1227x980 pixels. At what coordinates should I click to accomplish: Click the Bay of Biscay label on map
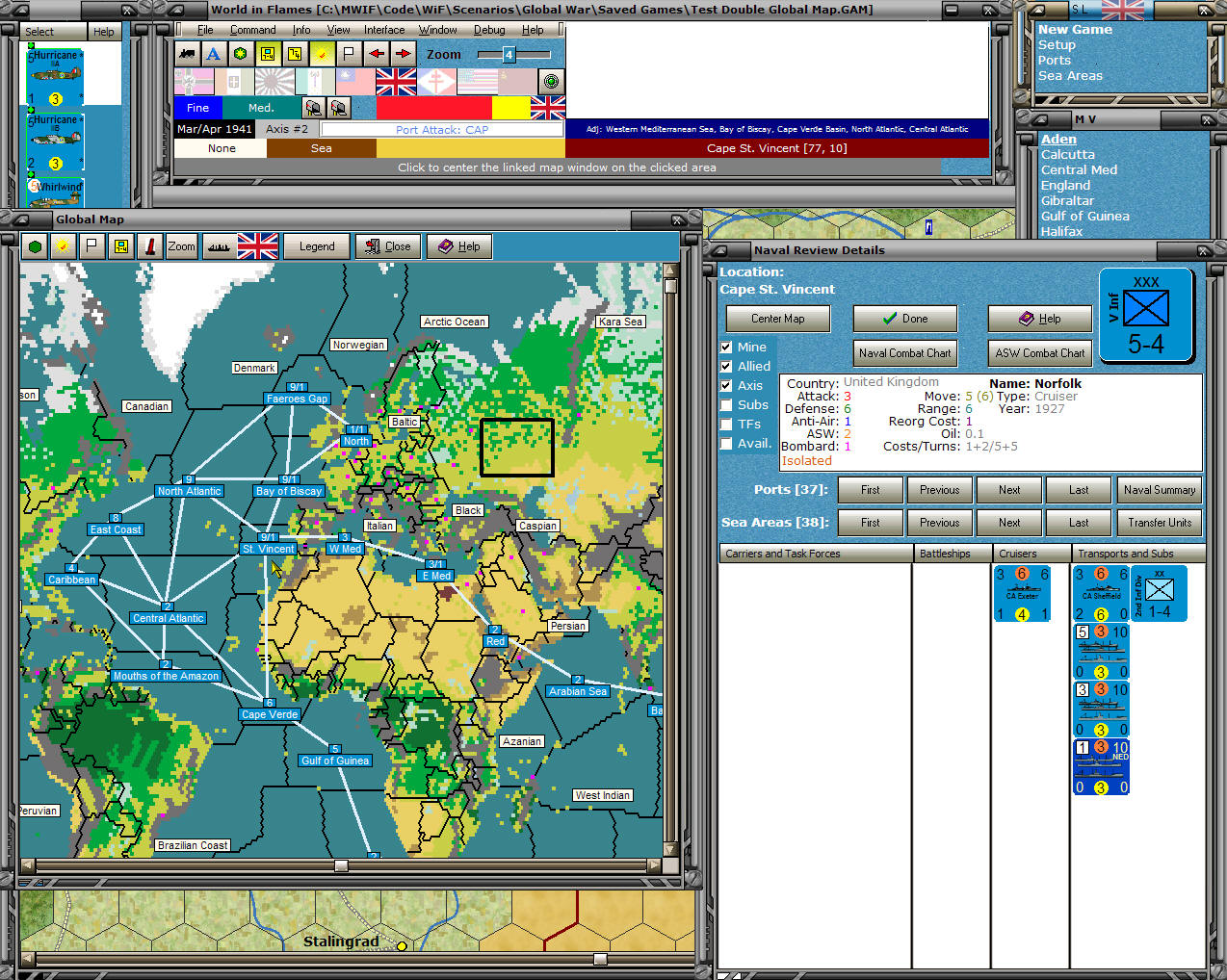point(289,491)
